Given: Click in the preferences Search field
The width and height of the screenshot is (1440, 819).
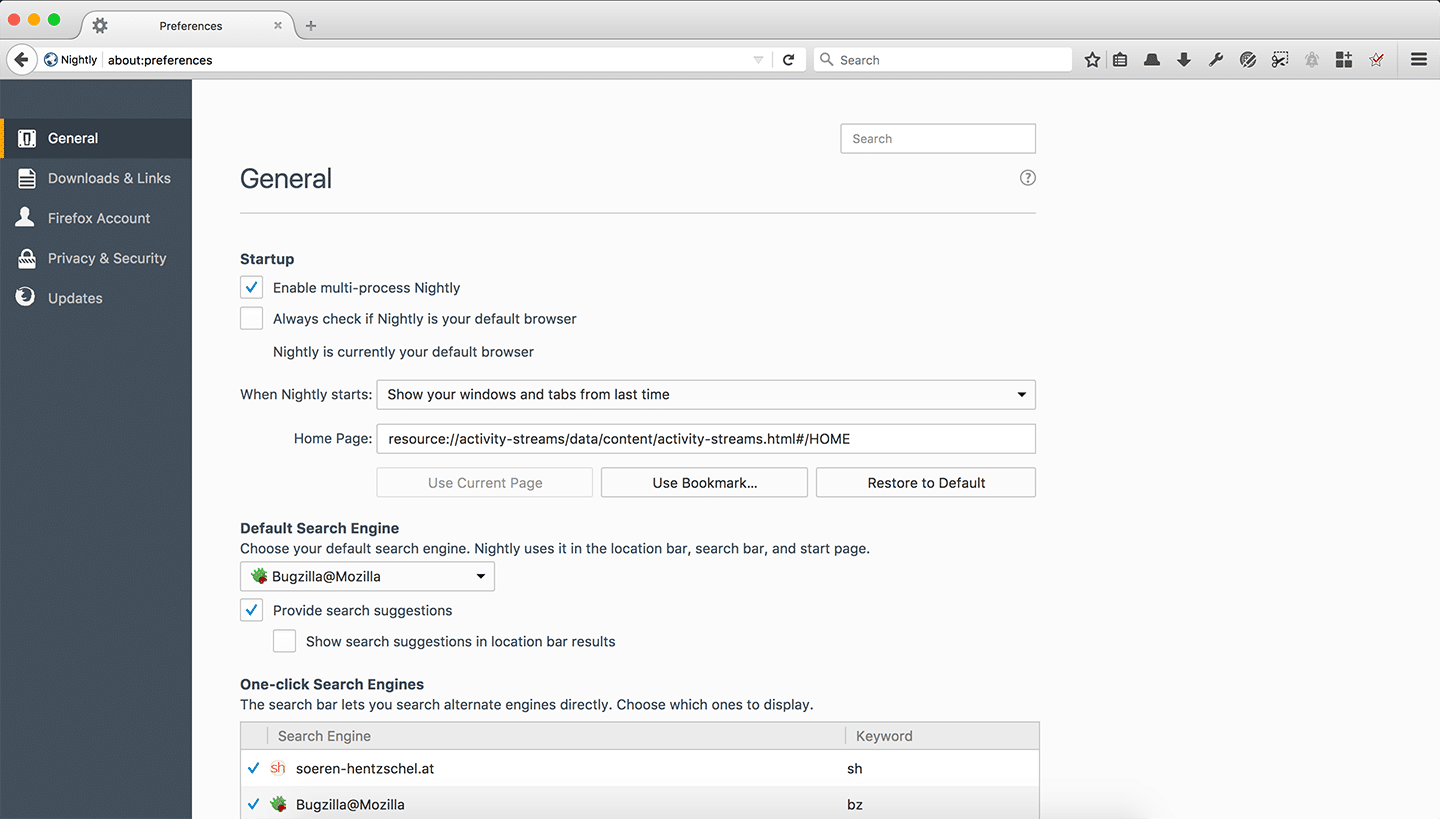Looking at the screenshot, I should [938, 139].
